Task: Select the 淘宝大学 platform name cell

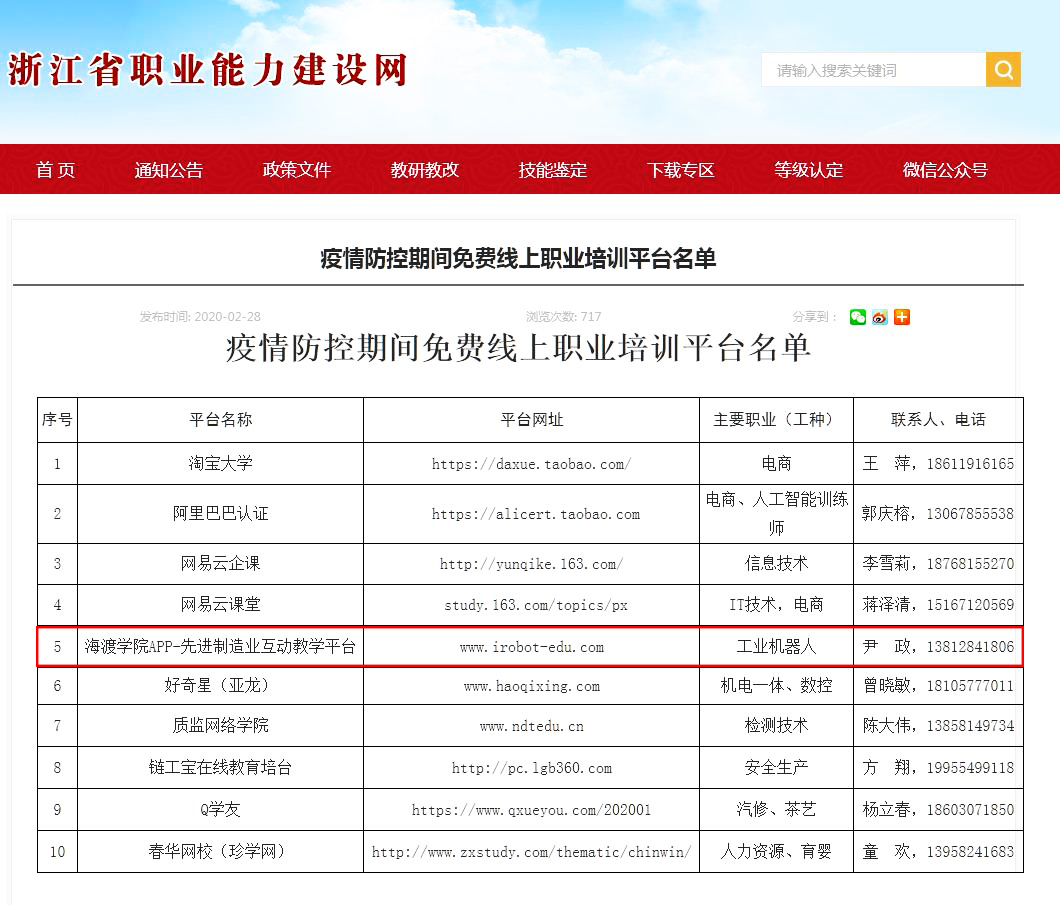Action: pyautogui.click(x=220, y=464)
